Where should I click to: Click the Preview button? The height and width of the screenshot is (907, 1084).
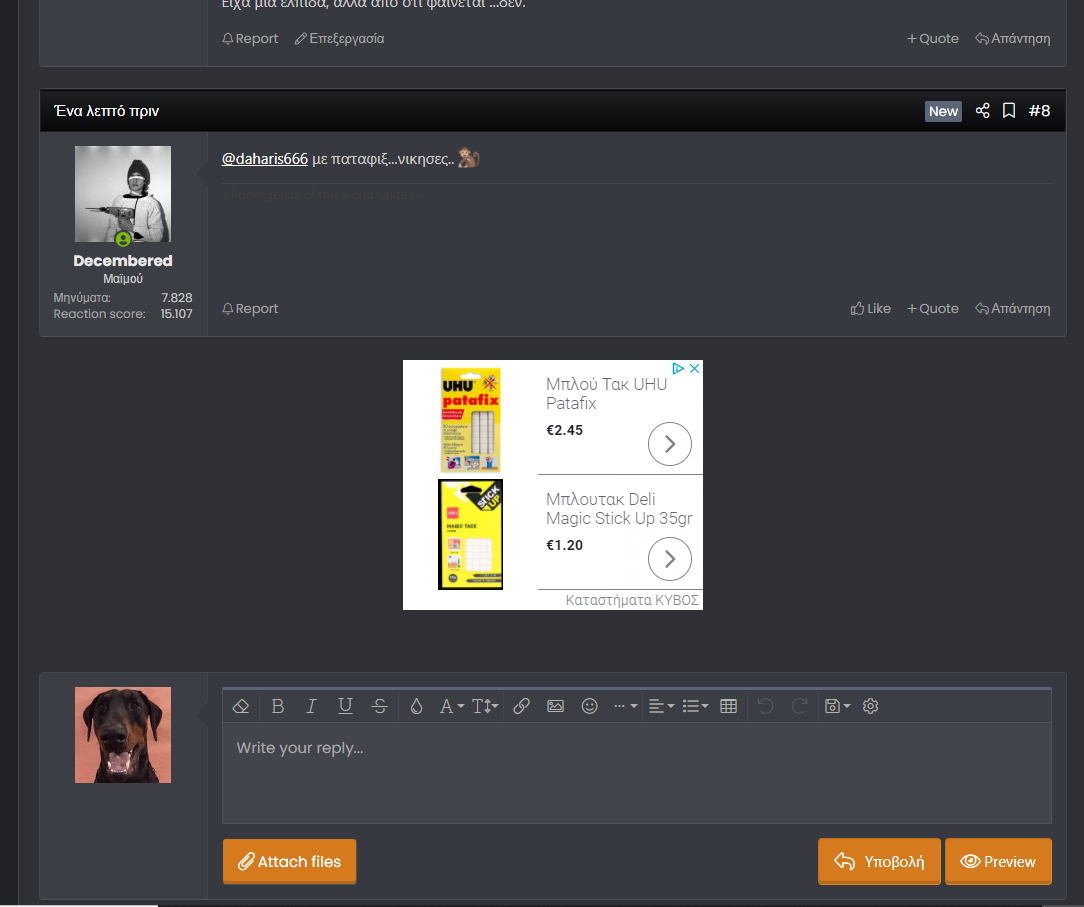pos(998,861)
